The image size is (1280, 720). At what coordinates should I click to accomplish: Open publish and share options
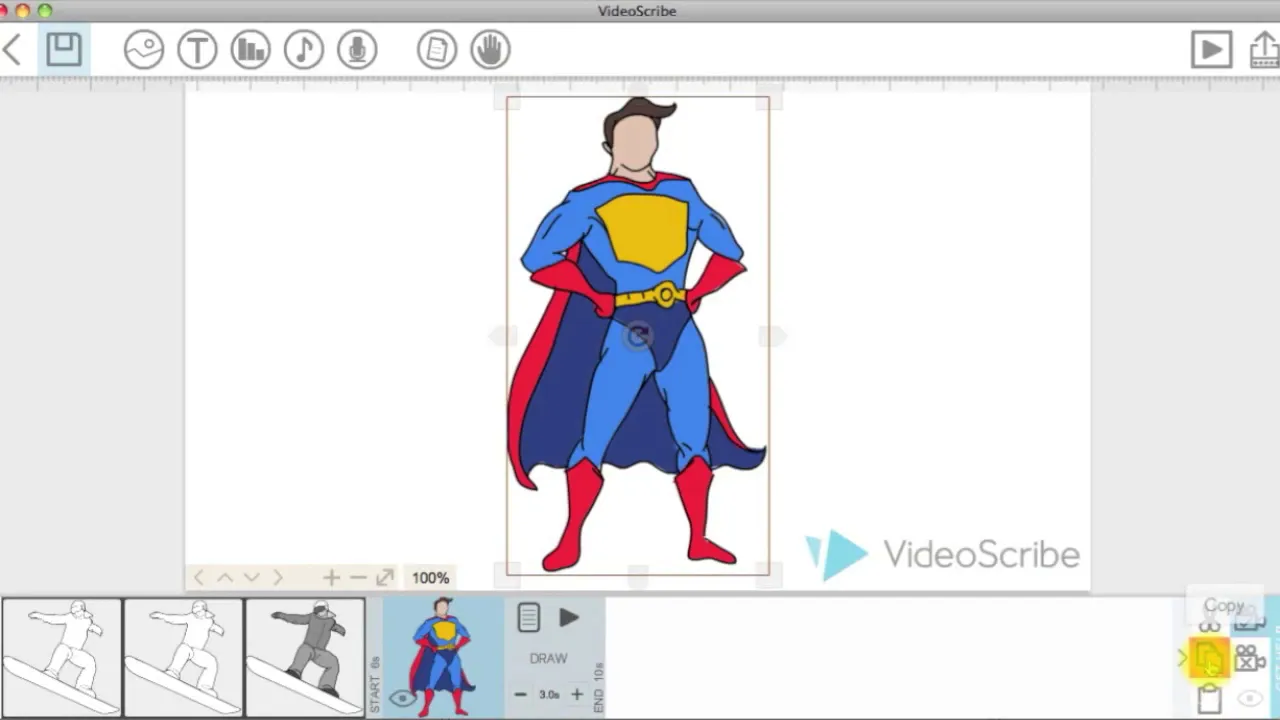coord(1265,50)
